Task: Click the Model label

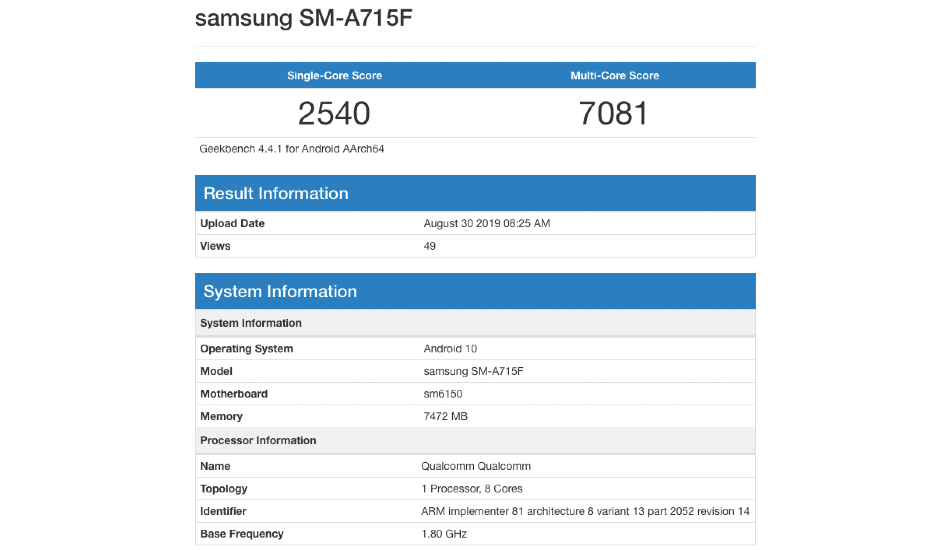Action: (216, 371)
